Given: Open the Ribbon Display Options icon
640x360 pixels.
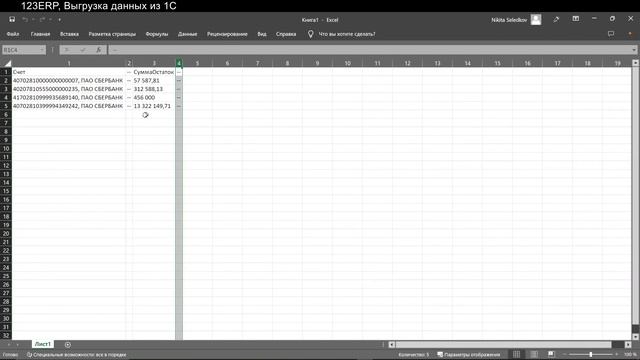Looking at the screenshot, I should [x=576, y=19].
